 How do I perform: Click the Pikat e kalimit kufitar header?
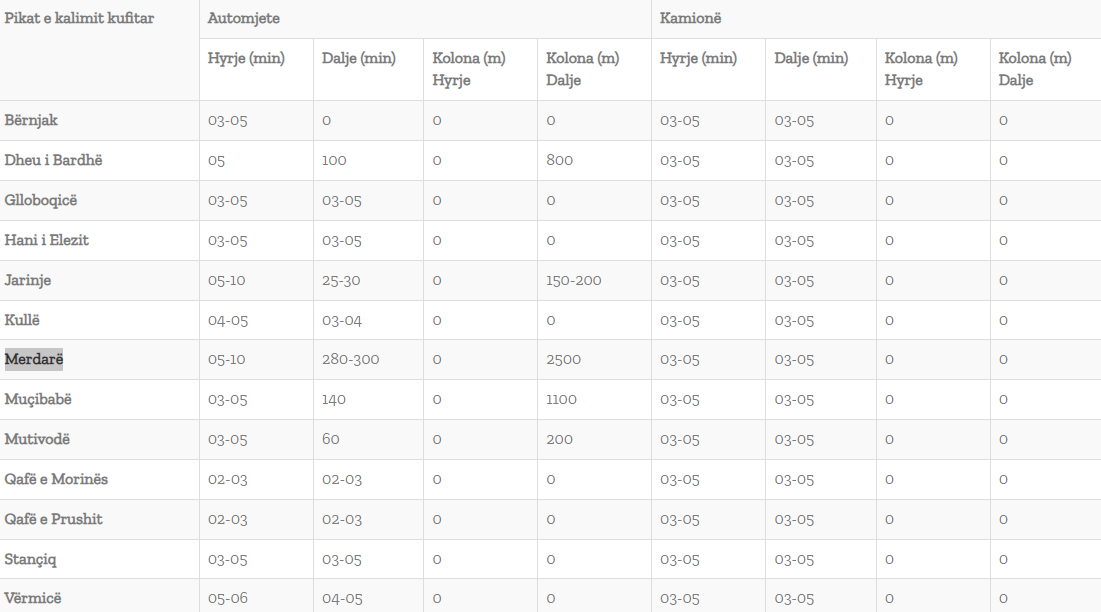(79, 18)
